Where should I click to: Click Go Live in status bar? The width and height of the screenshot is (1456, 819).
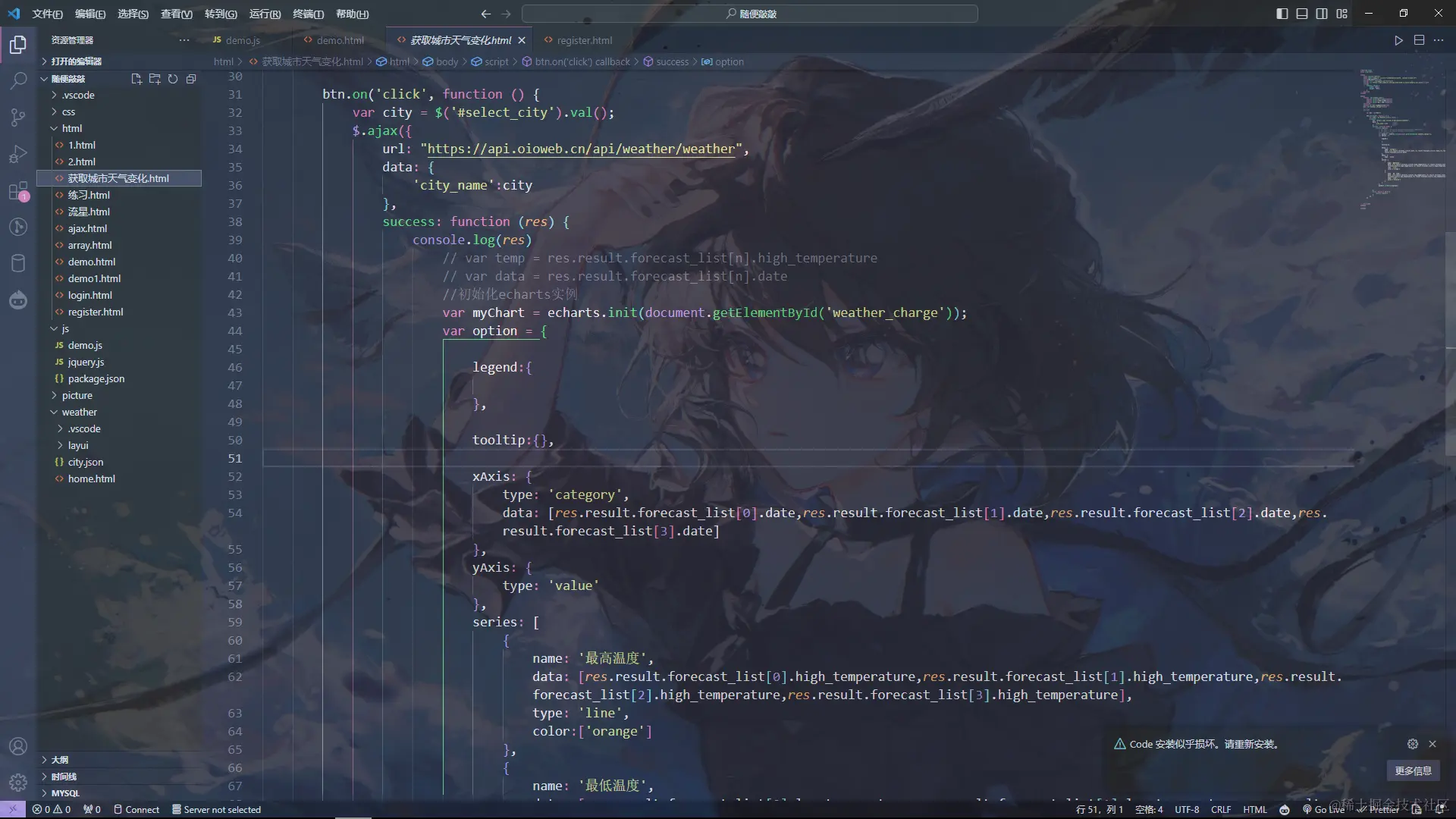(x=1323, y=810)
